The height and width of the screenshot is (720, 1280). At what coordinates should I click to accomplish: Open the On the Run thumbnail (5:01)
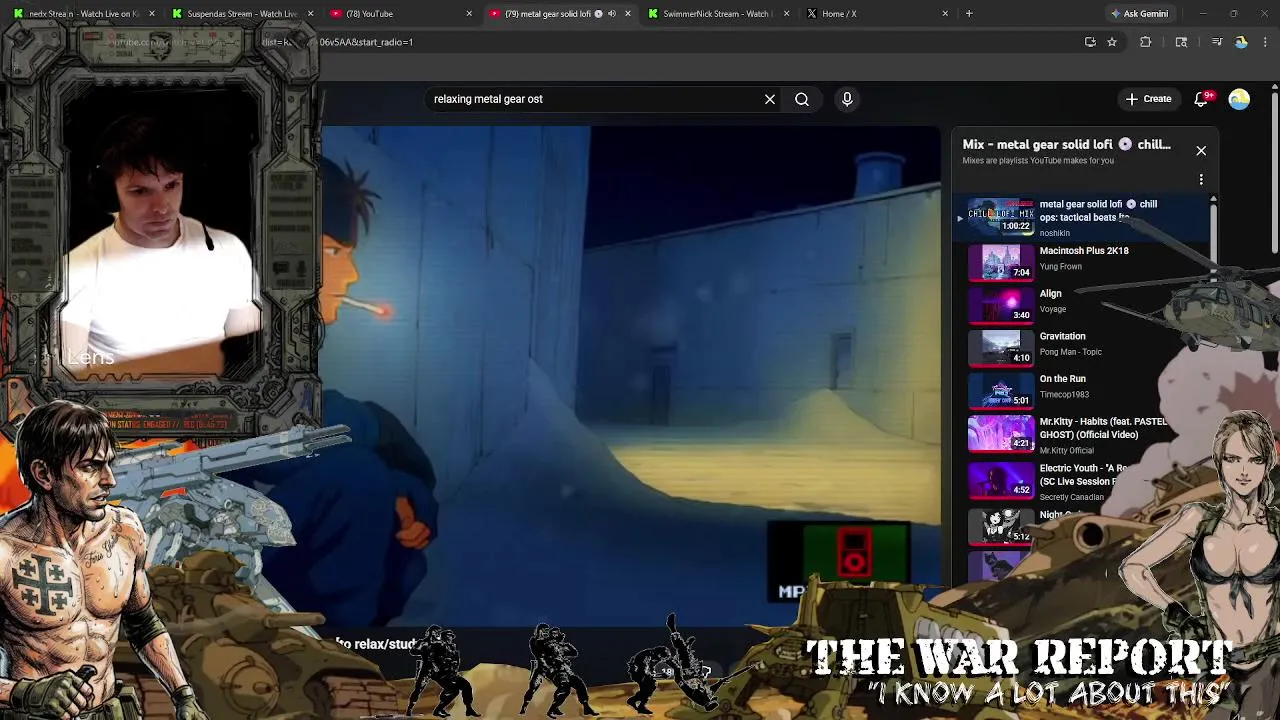[x=1001, y=390]
